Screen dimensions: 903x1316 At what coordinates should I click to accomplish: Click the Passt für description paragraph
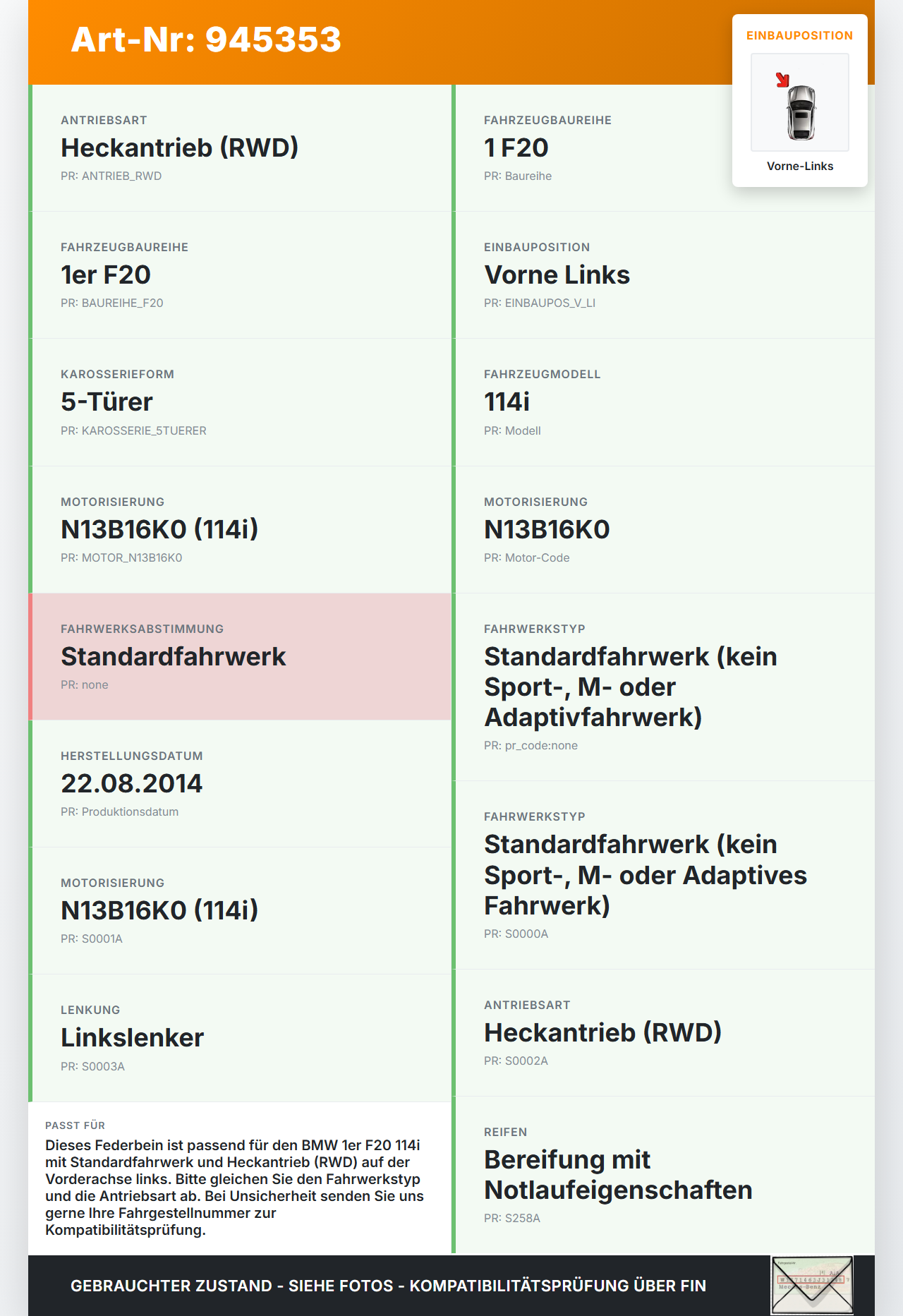click(x=235, y=1187)
